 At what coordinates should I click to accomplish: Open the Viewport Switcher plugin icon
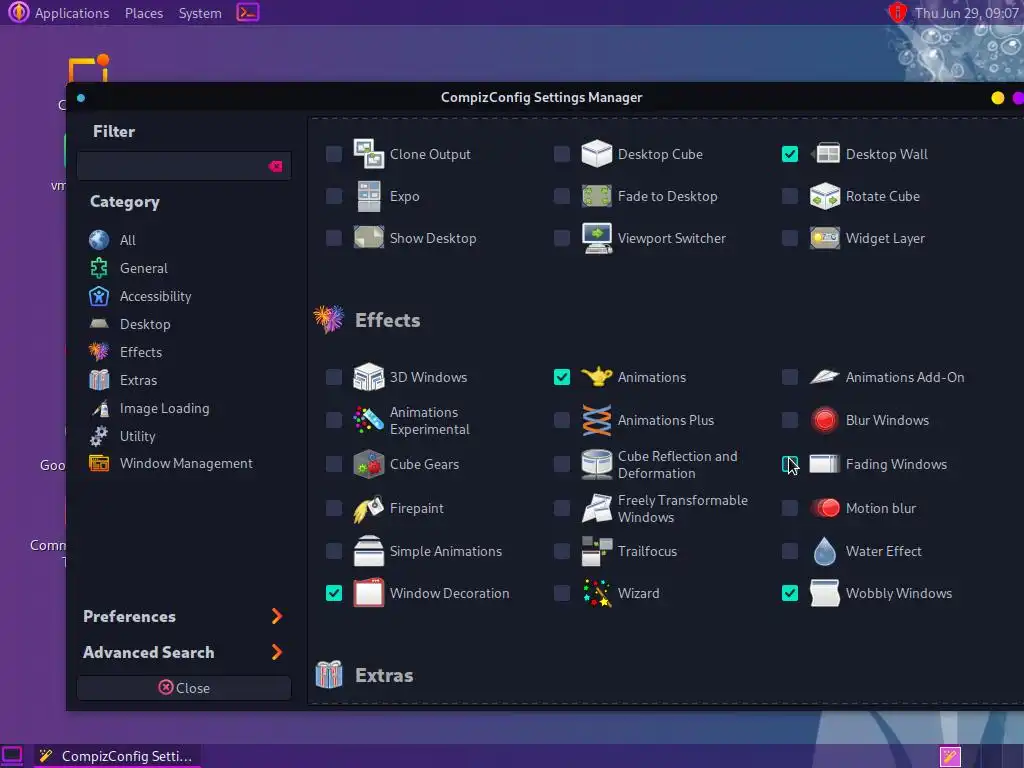coord(596,238)
